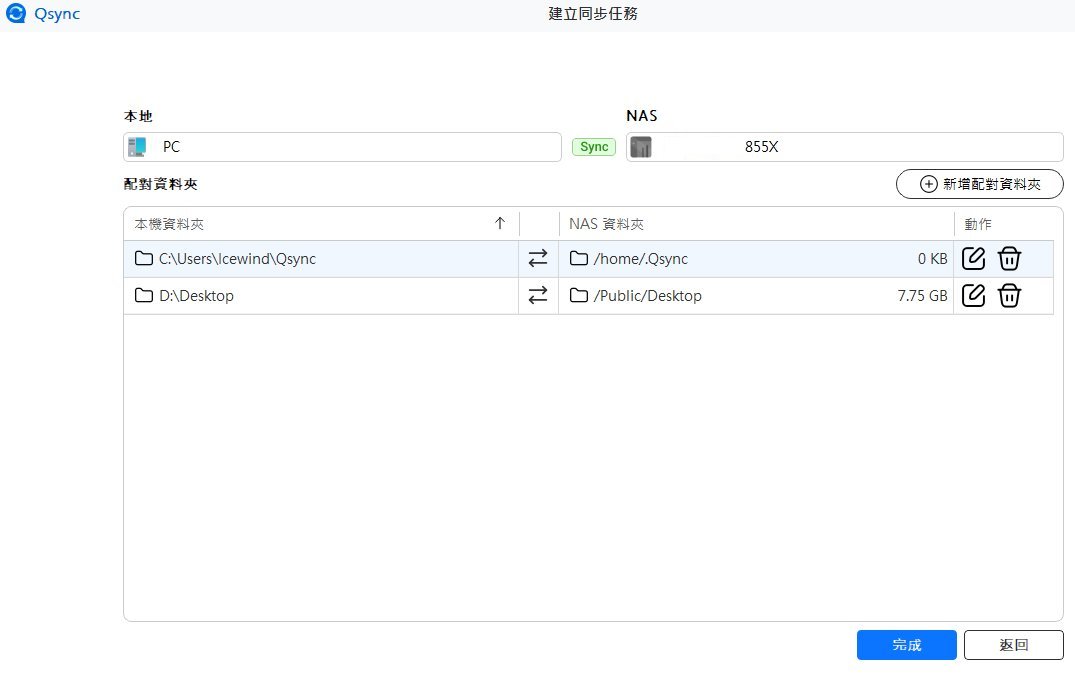Viewport: 1075px width, 677px height.
Task: Sort by NAS 資料夾 column header
Action: pos(614,224)
